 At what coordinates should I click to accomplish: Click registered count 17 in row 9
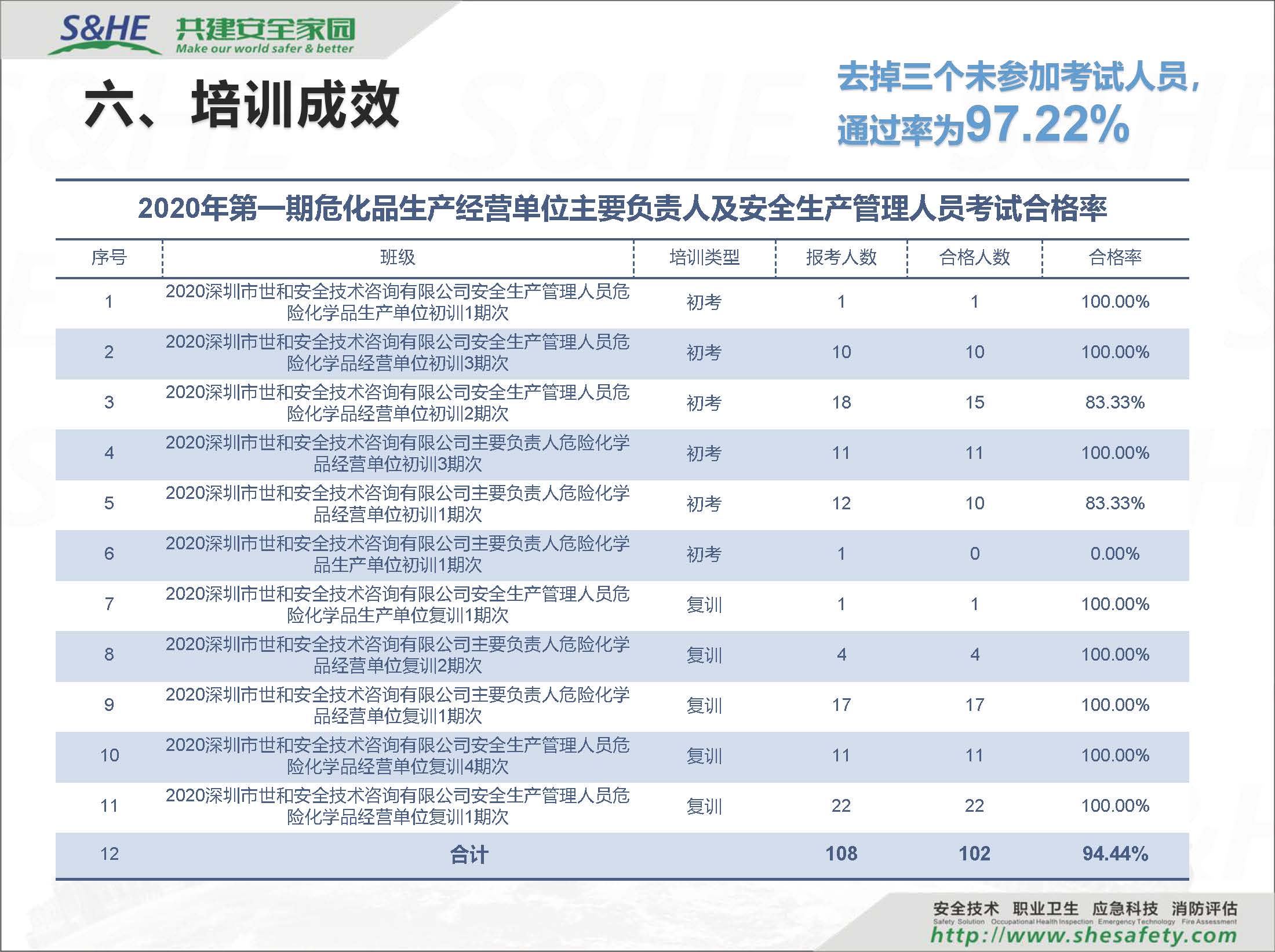[841, 705]
